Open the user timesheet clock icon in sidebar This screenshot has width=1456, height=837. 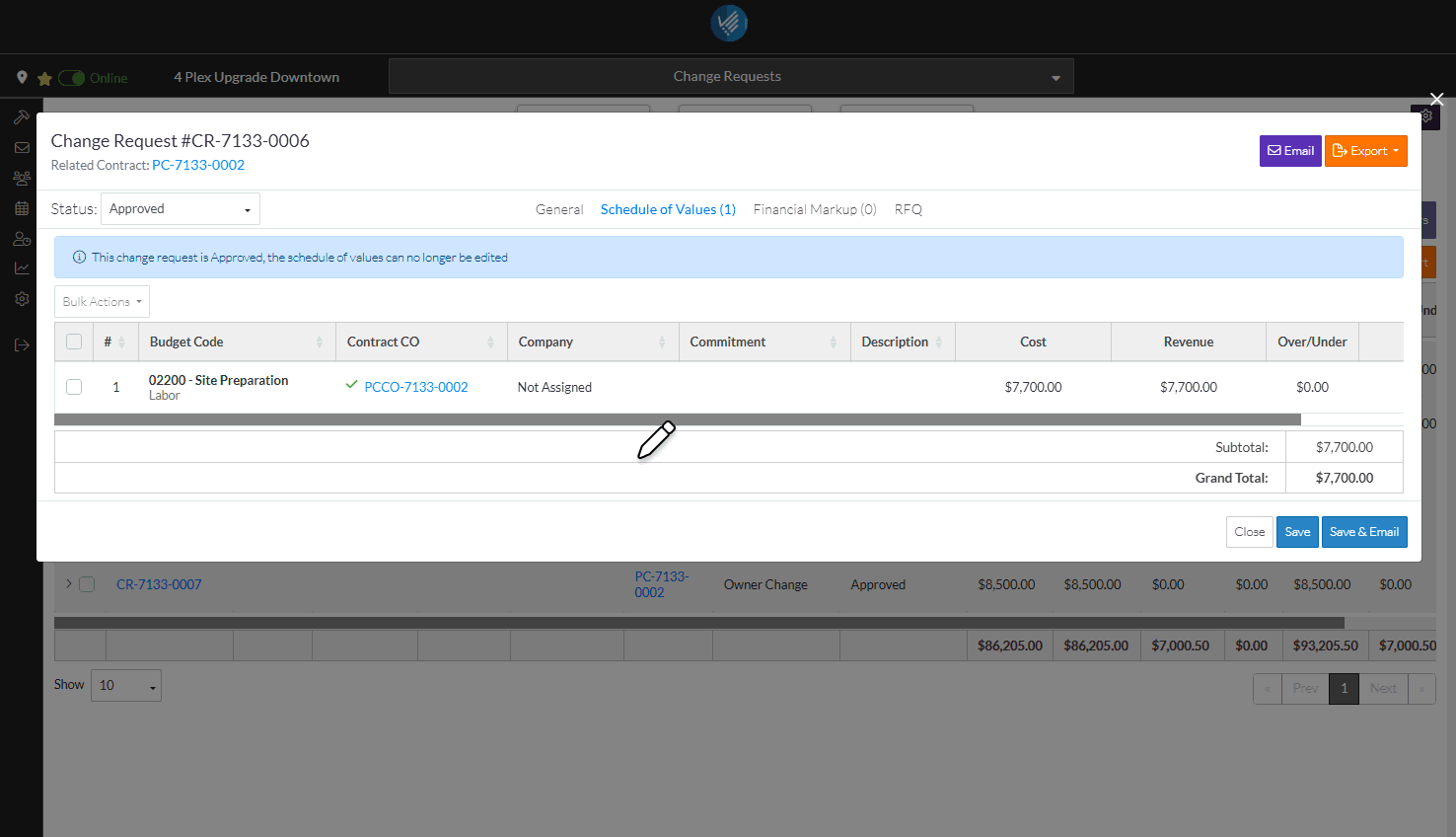coord(22,239)
